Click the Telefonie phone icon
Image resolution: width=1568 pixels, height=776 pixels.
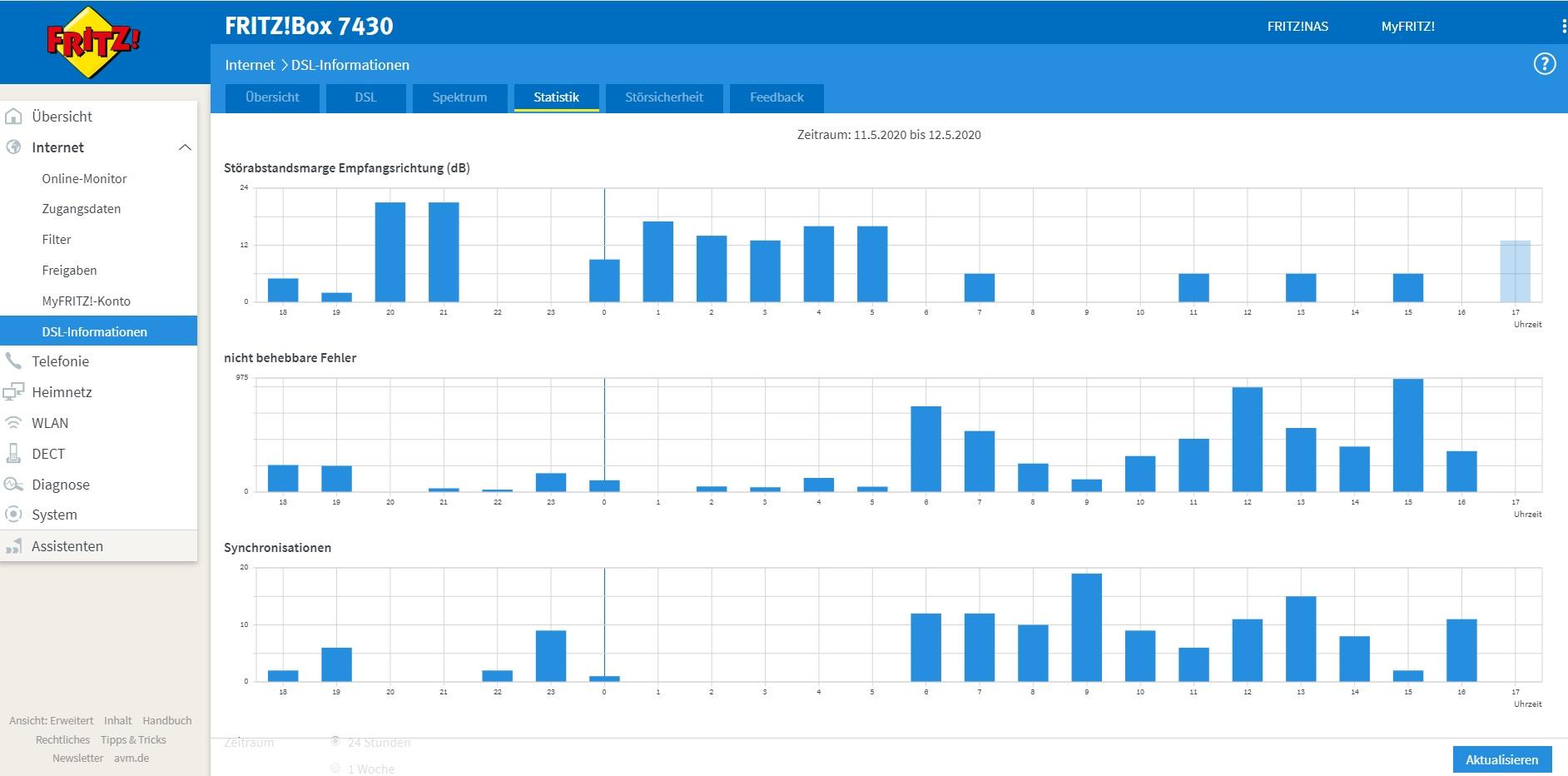tap(13, 361)
